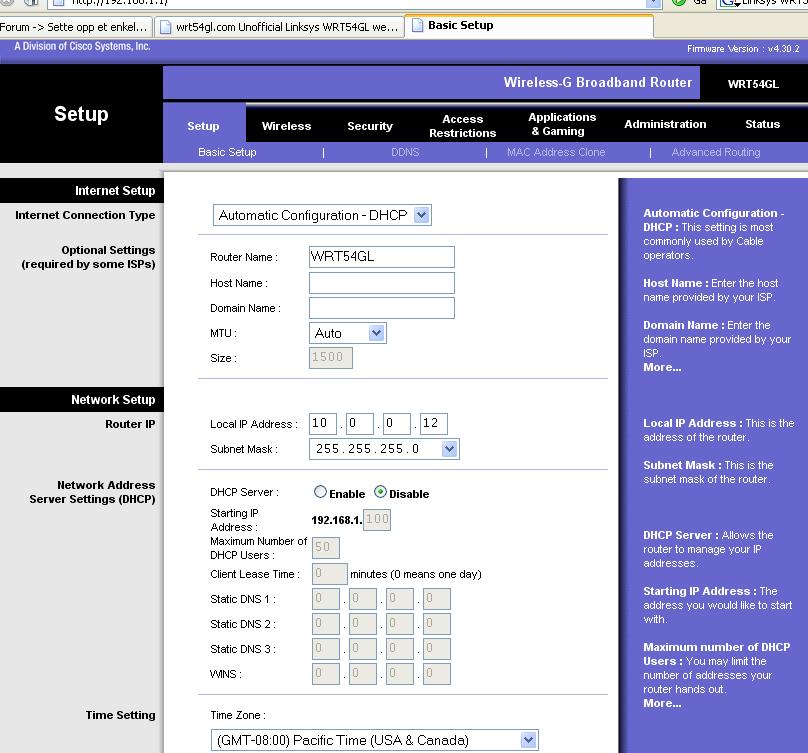Open More link under Maximum DHCP Users help
The image size is (808, 753).
tap(662, 703)
